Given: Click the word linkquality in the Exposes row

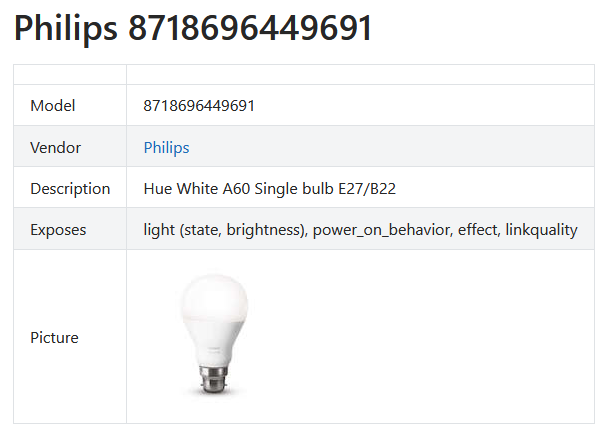Looking at the screenshot, I should (x=542, y=229).
